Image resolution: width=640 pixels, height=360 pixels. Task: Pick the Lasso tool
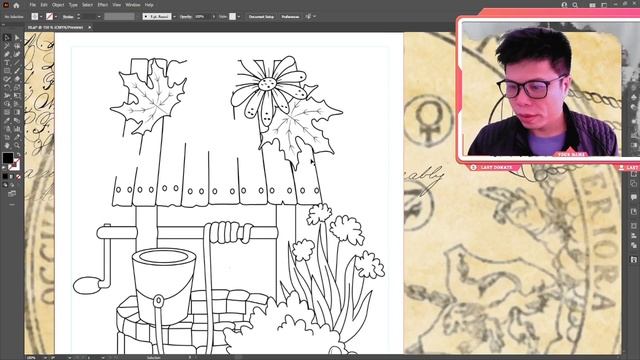click(17, 46)
